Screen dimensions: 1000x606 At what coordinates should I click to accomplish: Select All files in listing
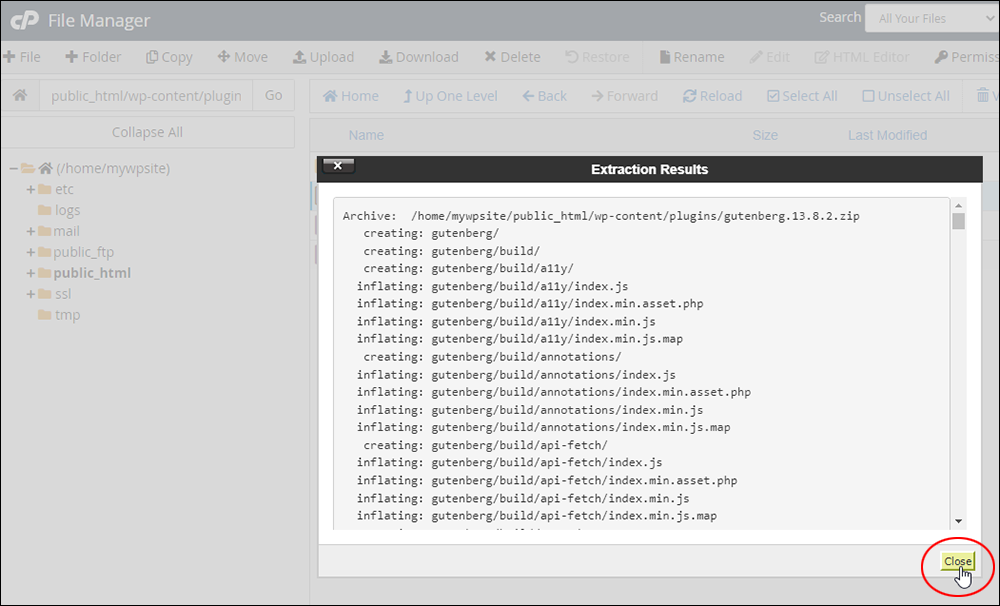[x=802, y=96]
